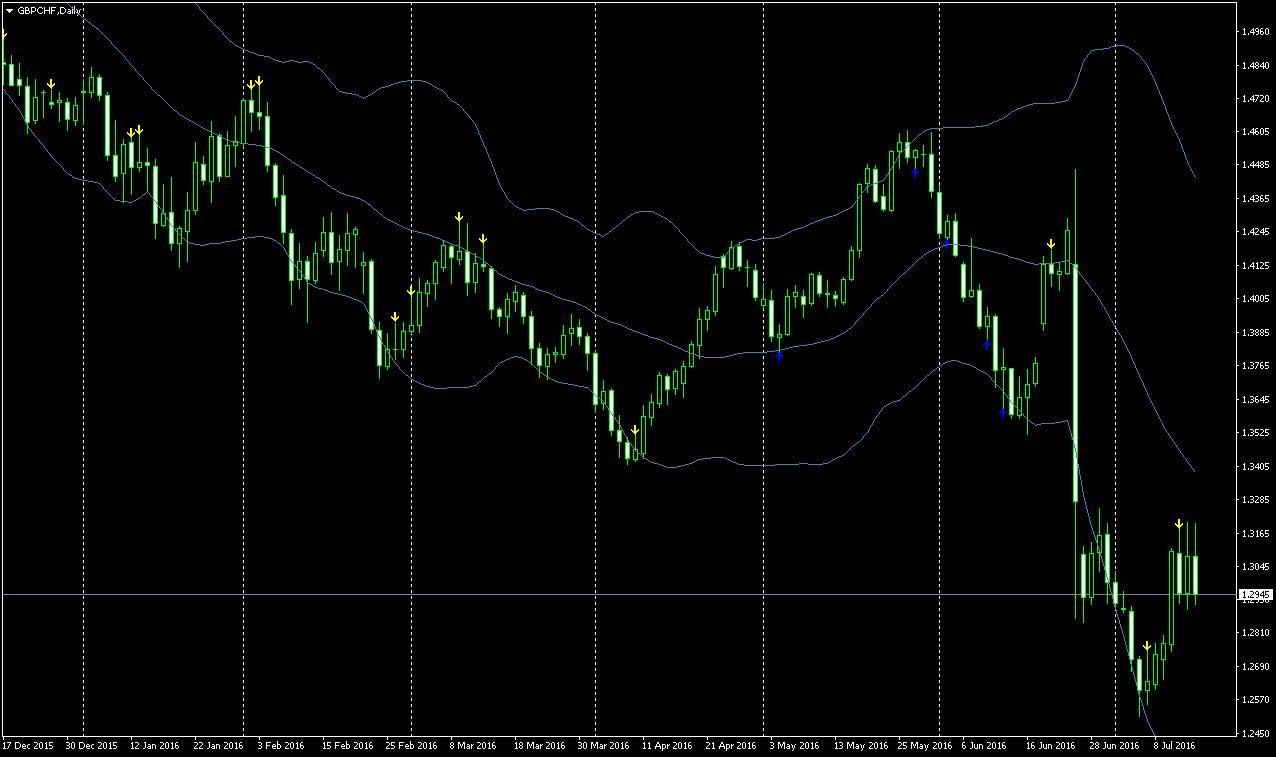Click the 1.3285 price axis label
Viewport: 1276px width, 757px height.
[1256, 499]
